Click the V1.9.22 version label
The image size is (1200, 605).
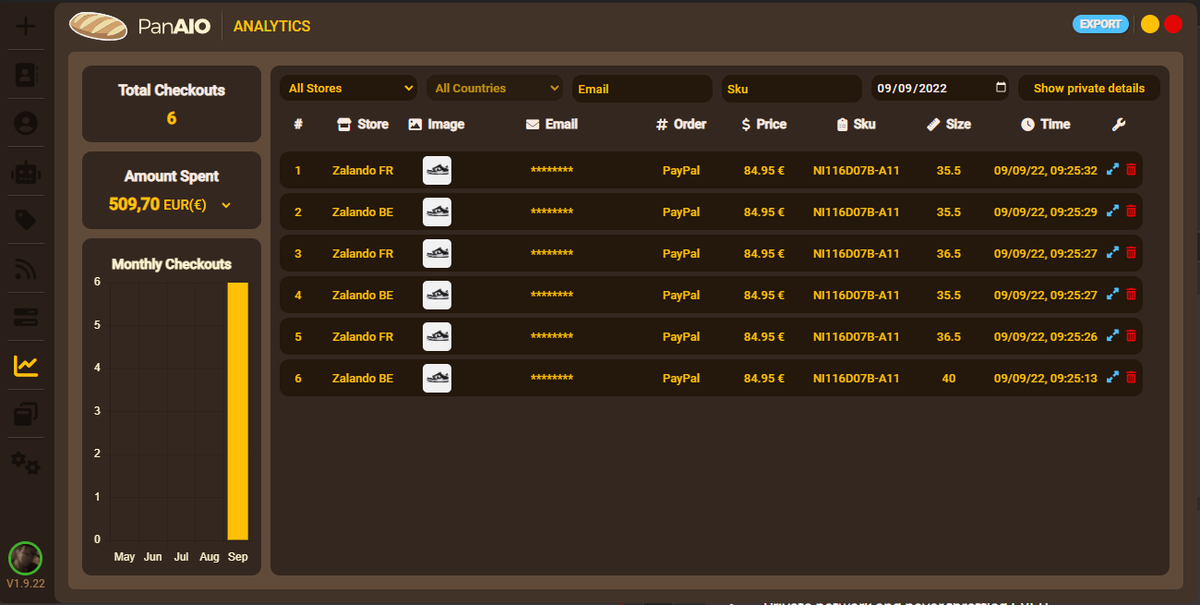[26, 584]
